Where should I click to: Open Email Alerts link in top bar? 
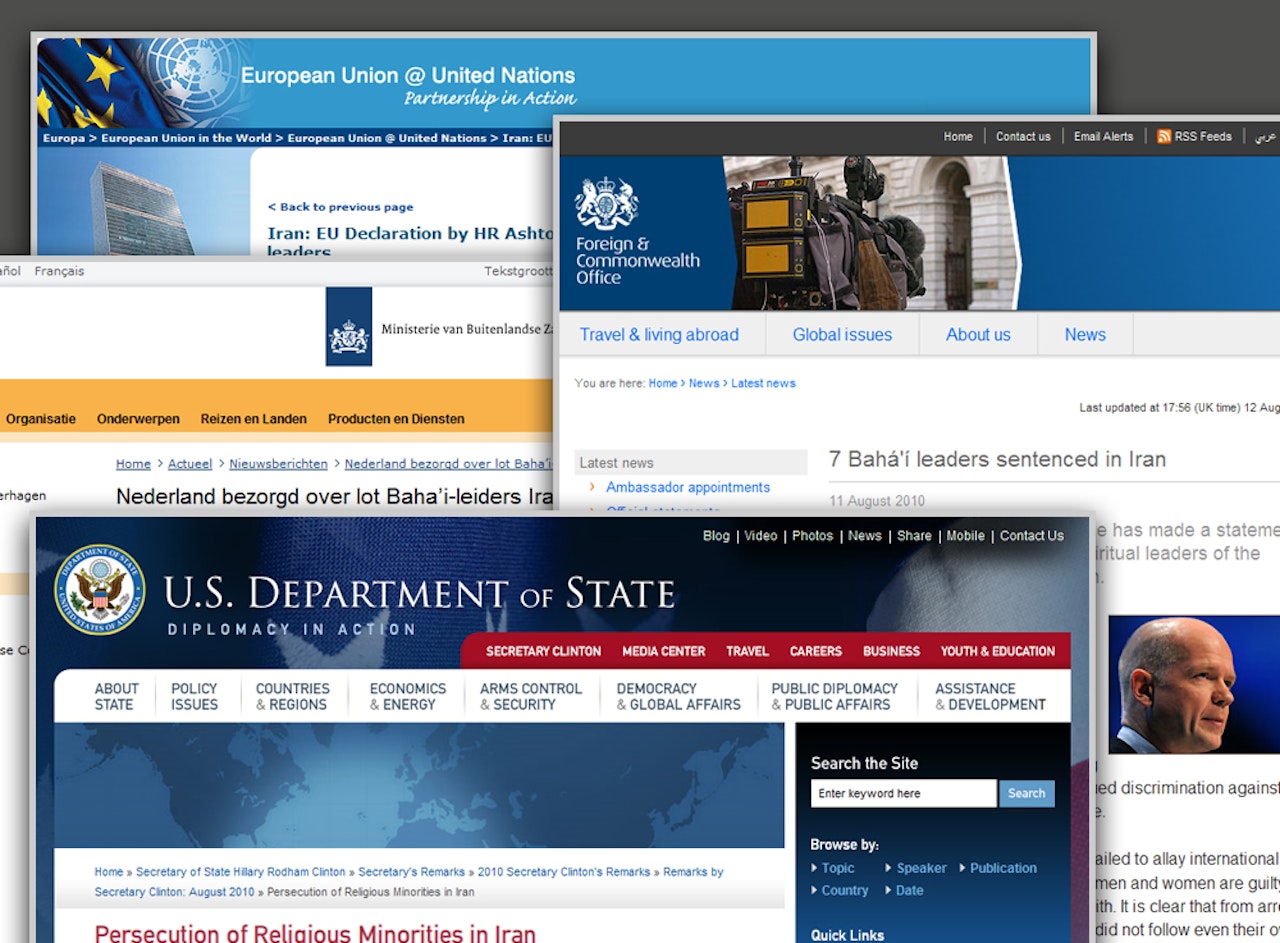click(1103, 136)
